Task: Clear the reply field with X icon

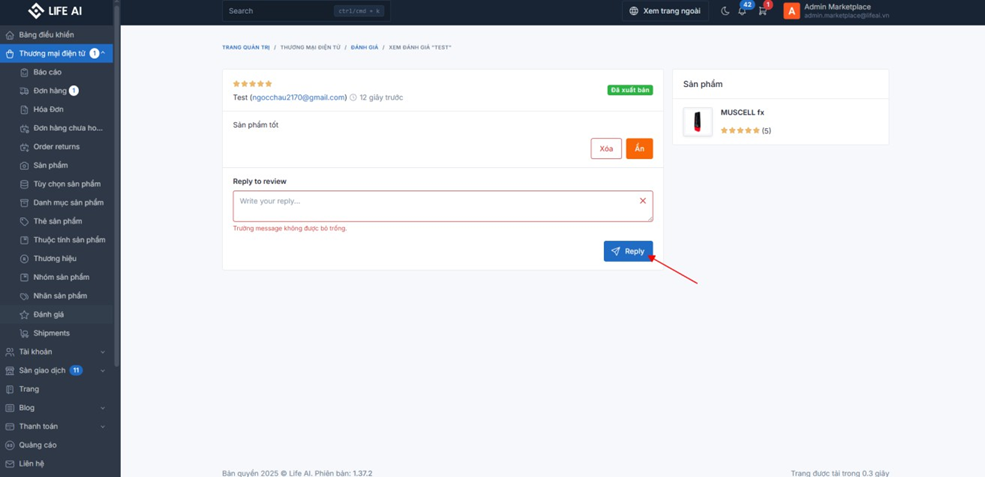Action: click(643, 201)
